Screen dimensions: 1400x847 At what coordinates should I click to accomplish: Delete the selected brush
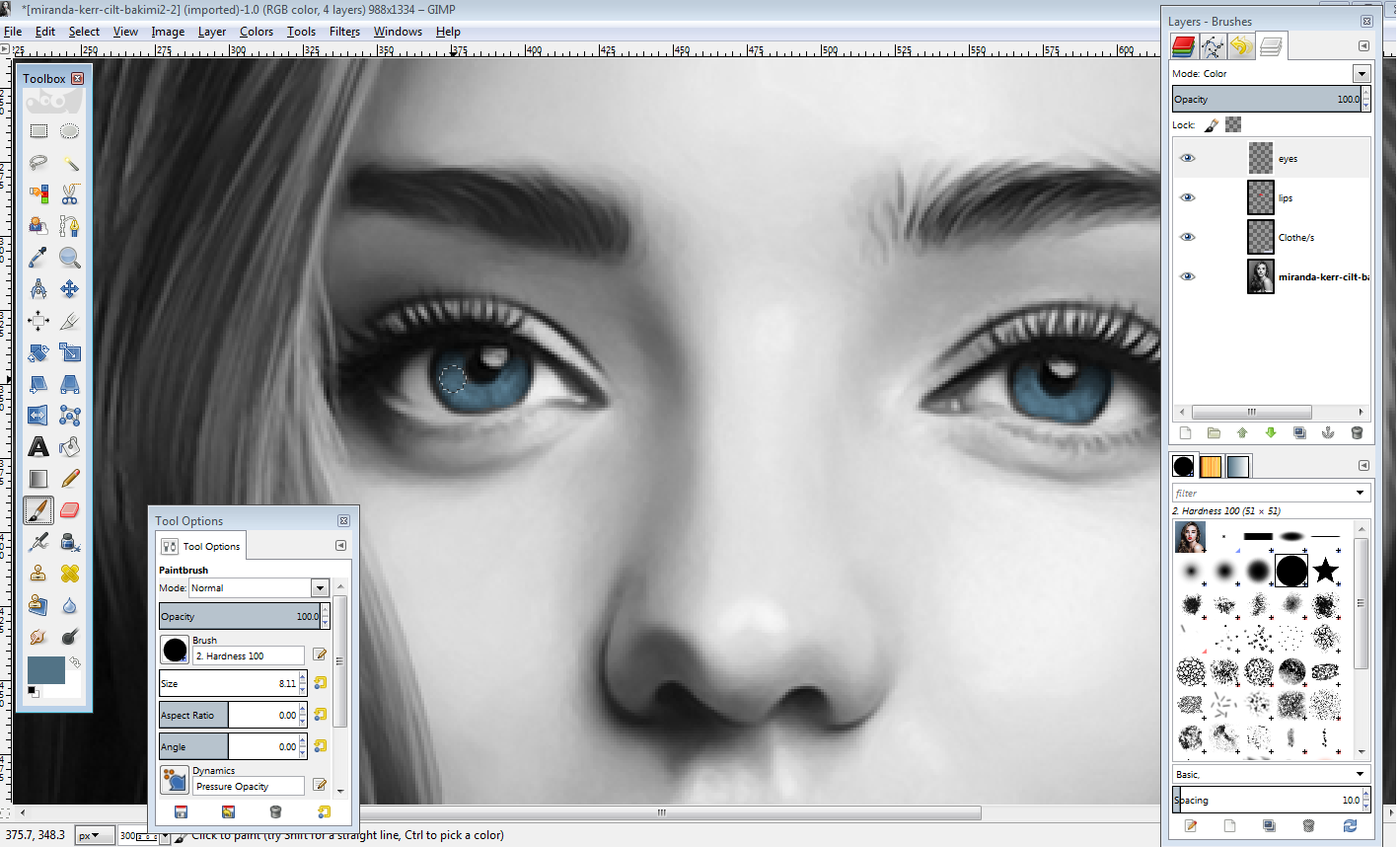(x=1310, y=825)
